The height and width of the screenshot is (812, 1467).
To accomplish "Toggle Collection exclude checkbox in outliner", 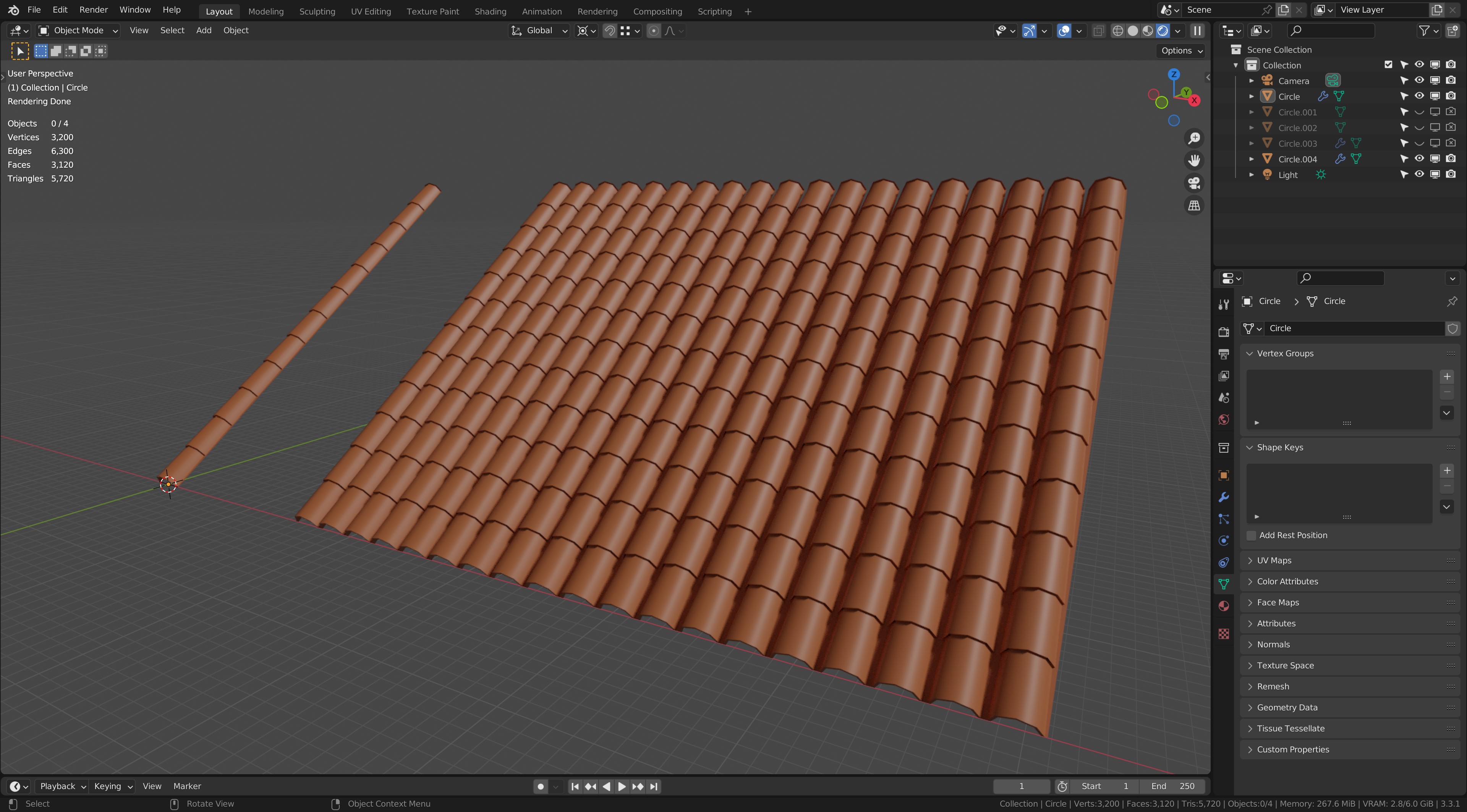I will click(x=1388, y=65).
